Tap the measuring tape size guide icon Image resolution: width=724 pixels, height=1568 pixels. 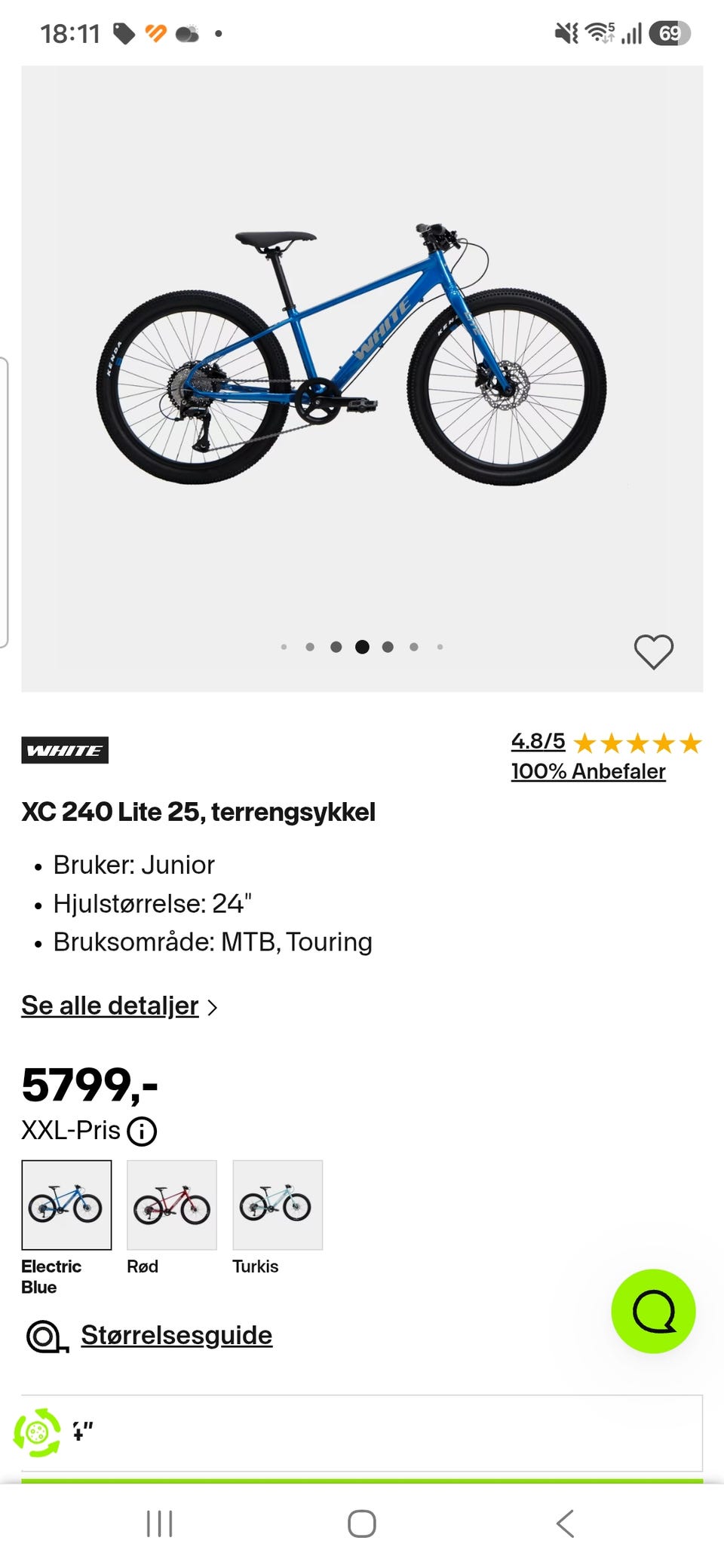pyautogui.click(x=47, y=1337)
